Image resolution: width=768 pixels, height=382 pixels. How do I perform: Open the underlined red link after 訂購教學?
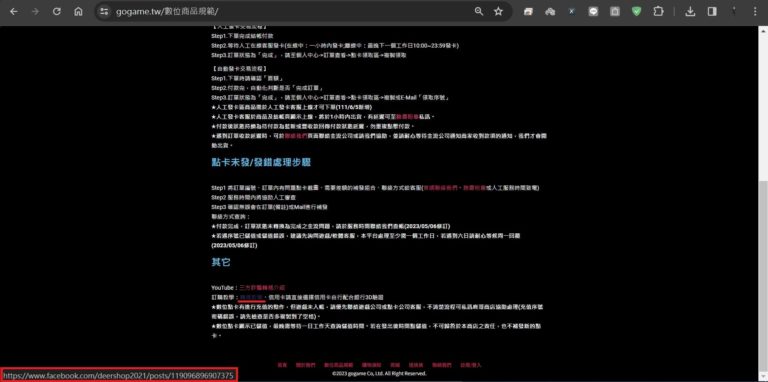(x=251, y=297)
